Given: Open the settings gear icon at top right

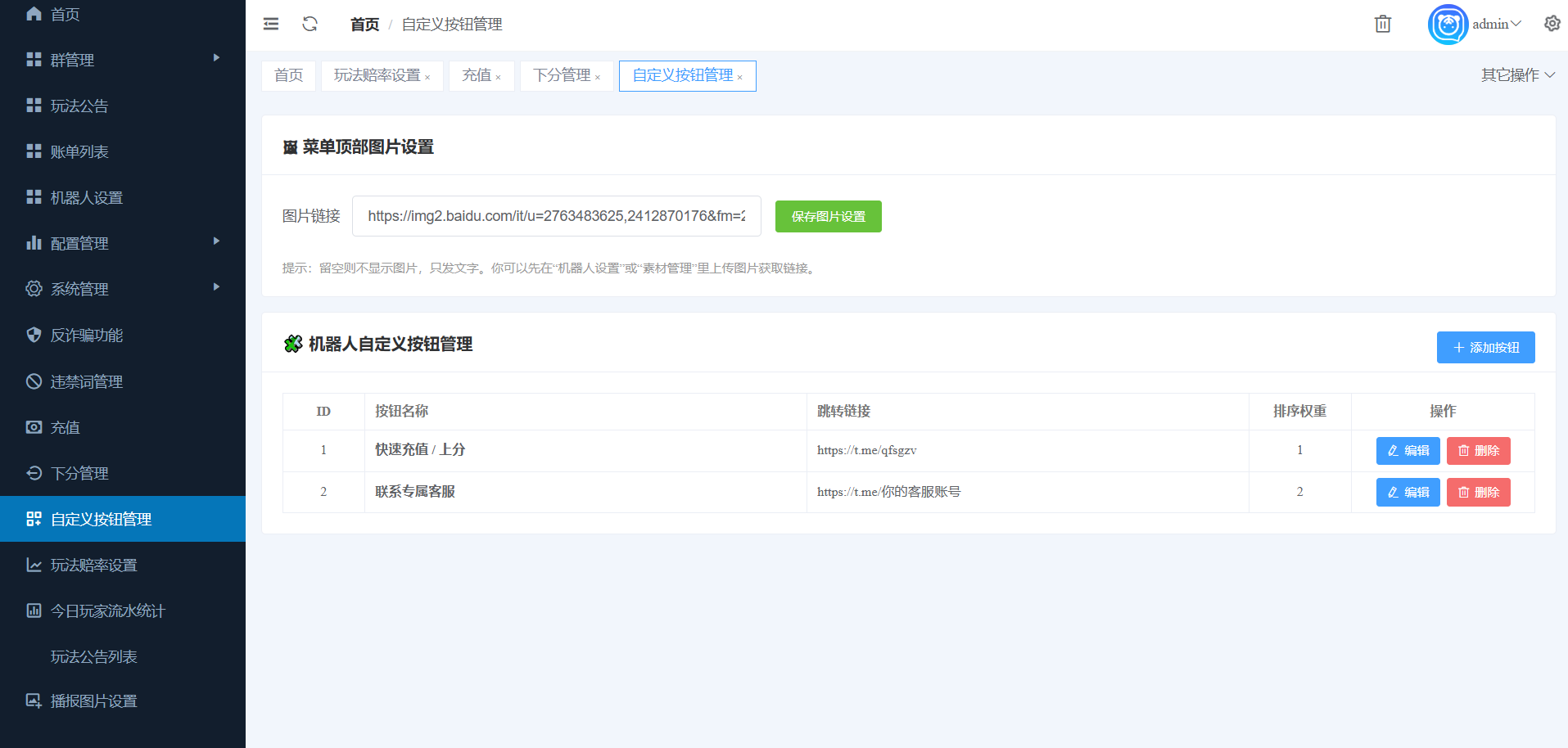Looking at the screenshot, I should [1552, 24].
